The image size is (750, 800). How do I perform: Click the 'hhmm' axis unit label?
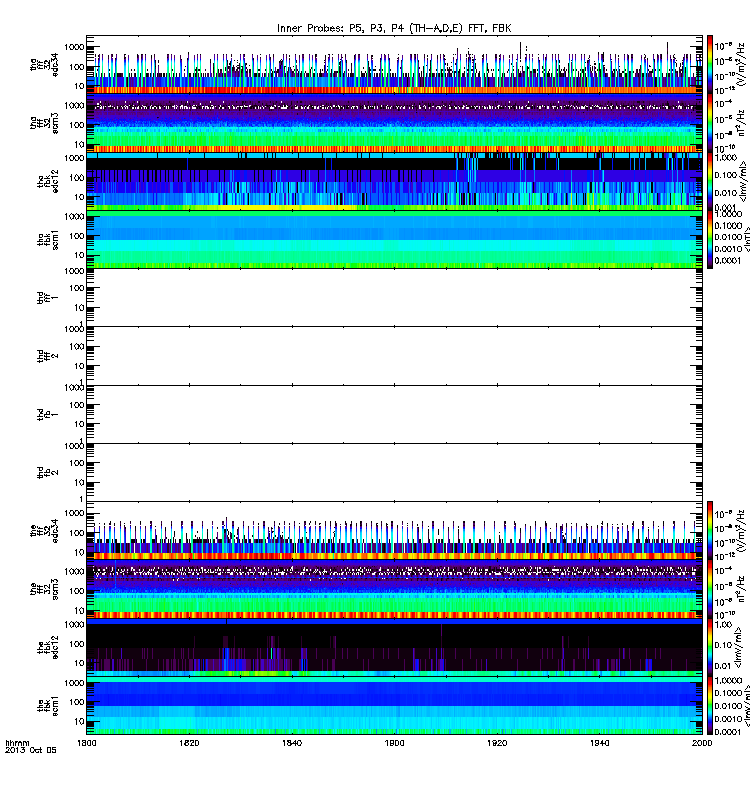click(x=17, y=743)
